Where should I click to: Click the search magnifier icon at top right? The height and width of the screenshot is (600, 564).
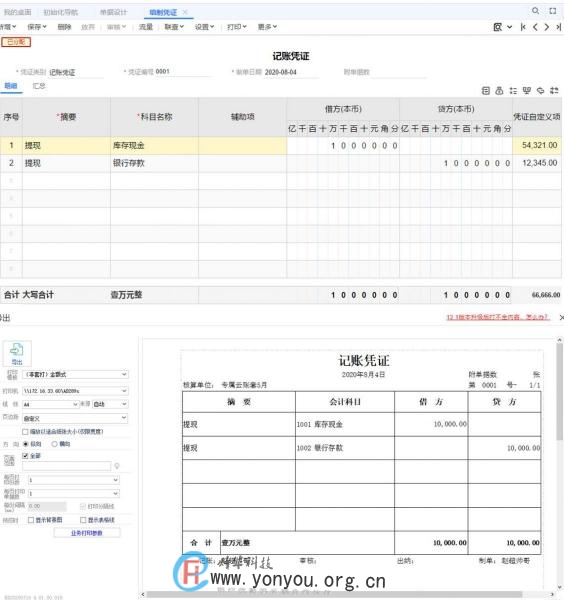(535, 11)
